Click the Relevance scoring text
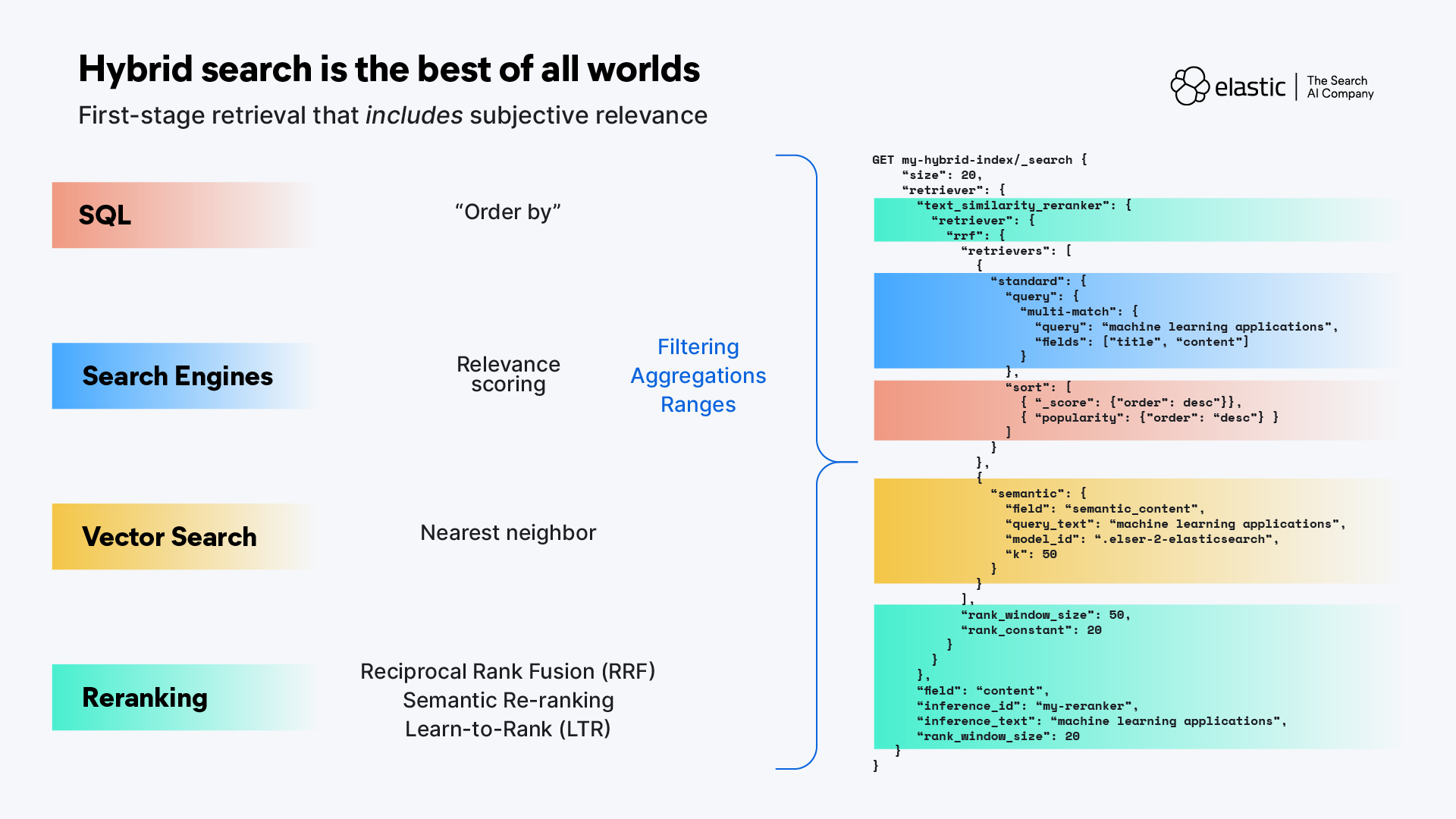 pyautogui.click(x=508, y=375)
